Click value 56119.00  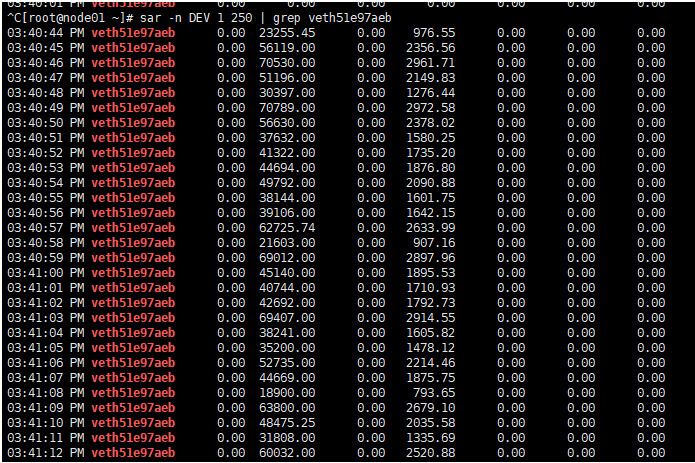(287, 48)
